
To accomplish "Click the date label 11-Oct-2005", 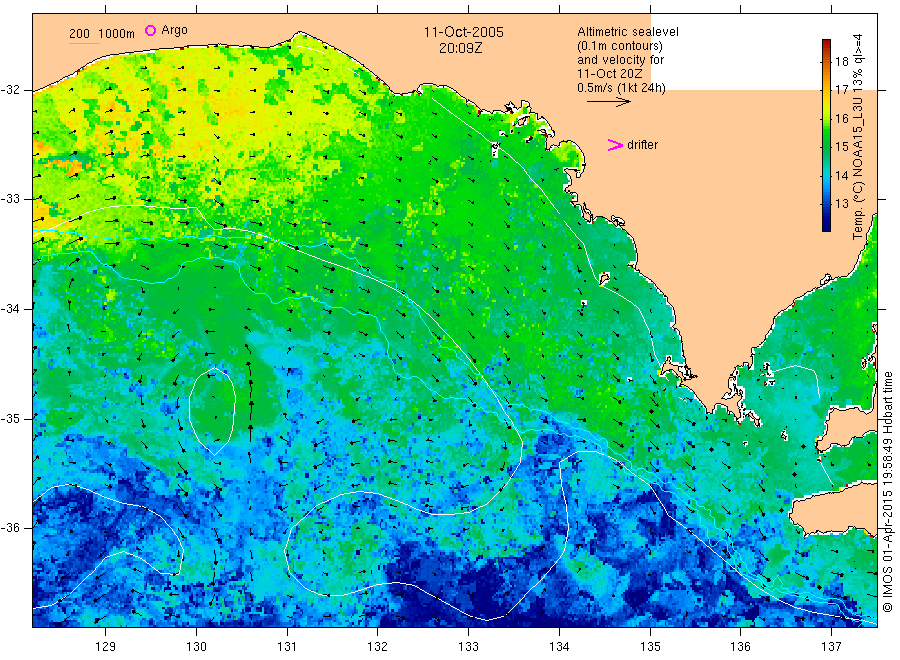I will 463,32.
